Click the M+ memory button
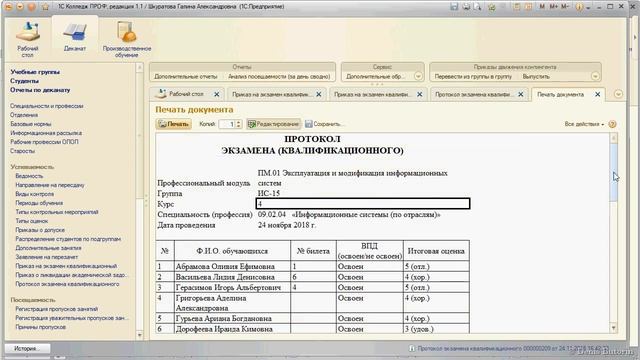The height and width of the screenshot is (360, 640). [553, 7]
